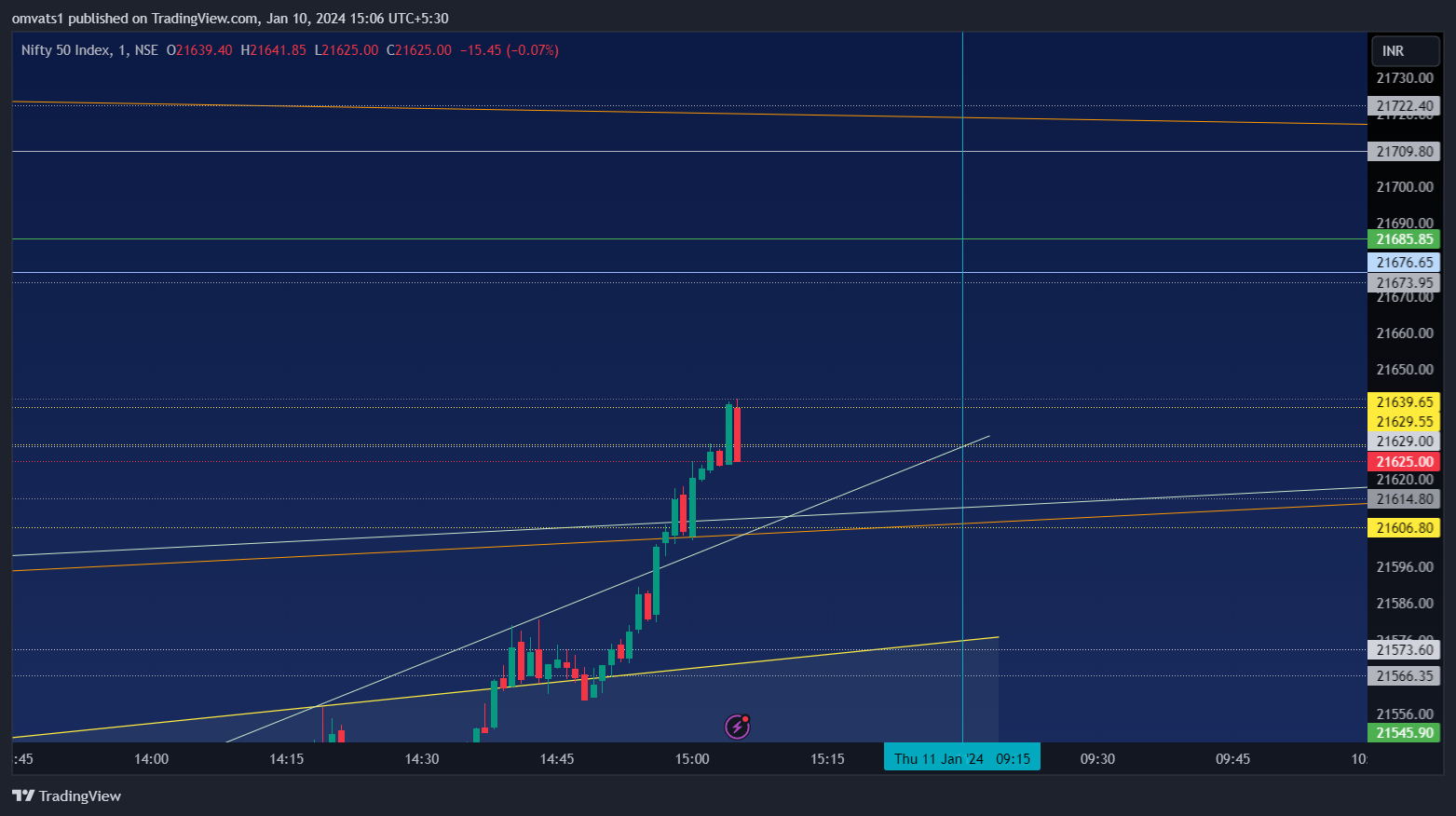This screenshot has height=816, width=1456.
Task: Select the red 21625.00 current price label
Action: 1404,462
